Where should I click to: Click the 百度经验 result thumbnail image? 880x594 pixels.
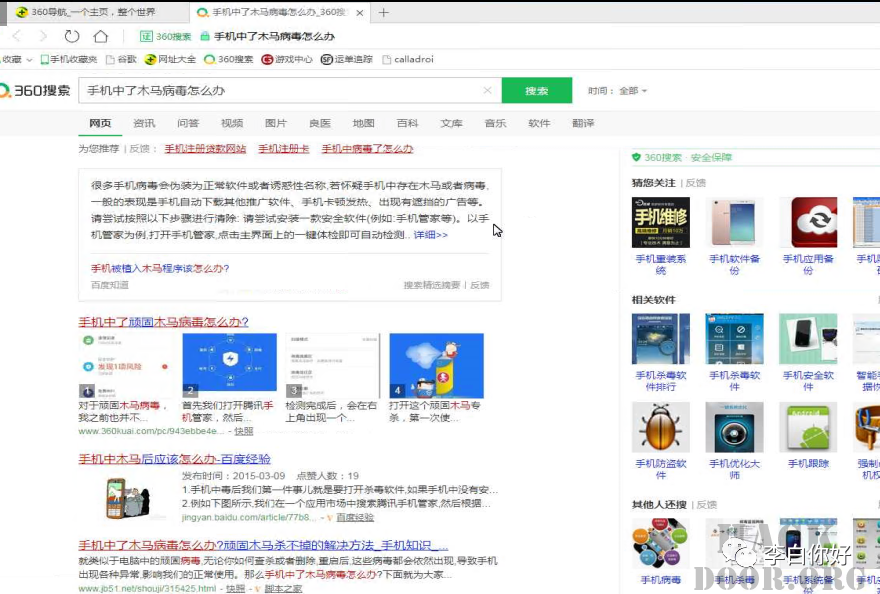(x=128, y=497)
